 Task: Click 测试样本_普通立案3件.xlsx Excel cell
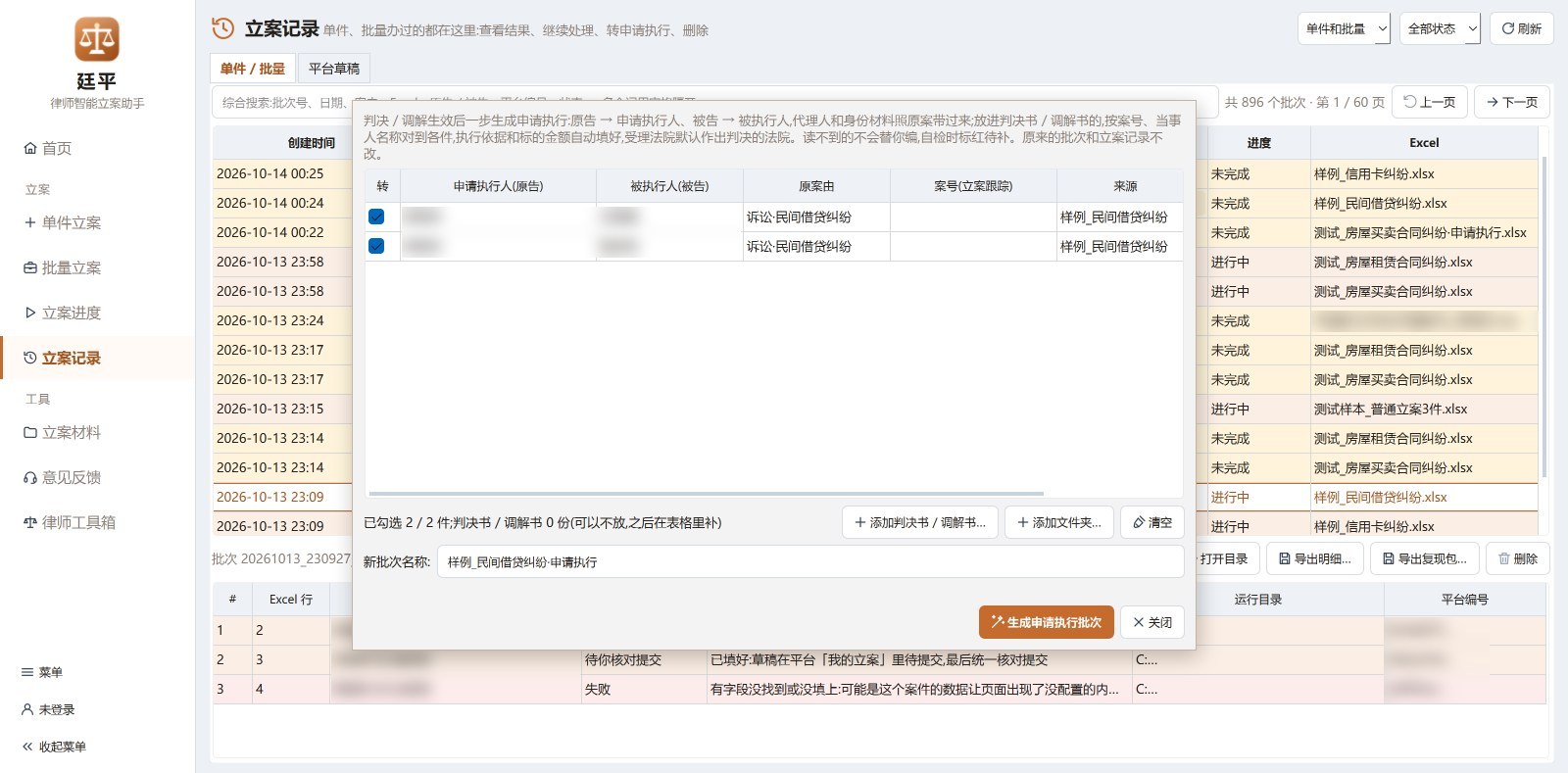(x=1424, y=409)
